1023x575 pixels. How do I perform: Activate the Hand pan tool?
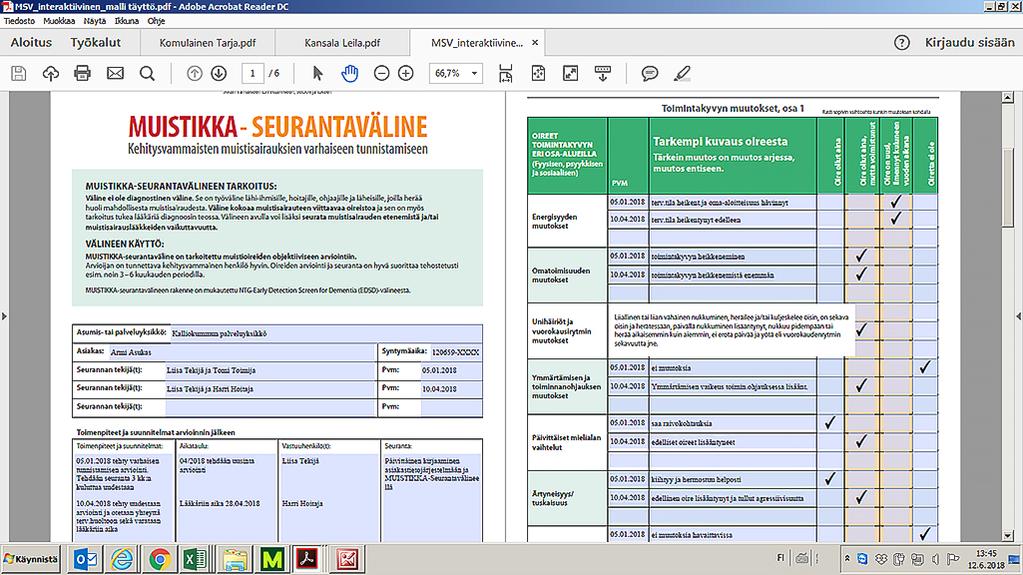click(350, 74)
